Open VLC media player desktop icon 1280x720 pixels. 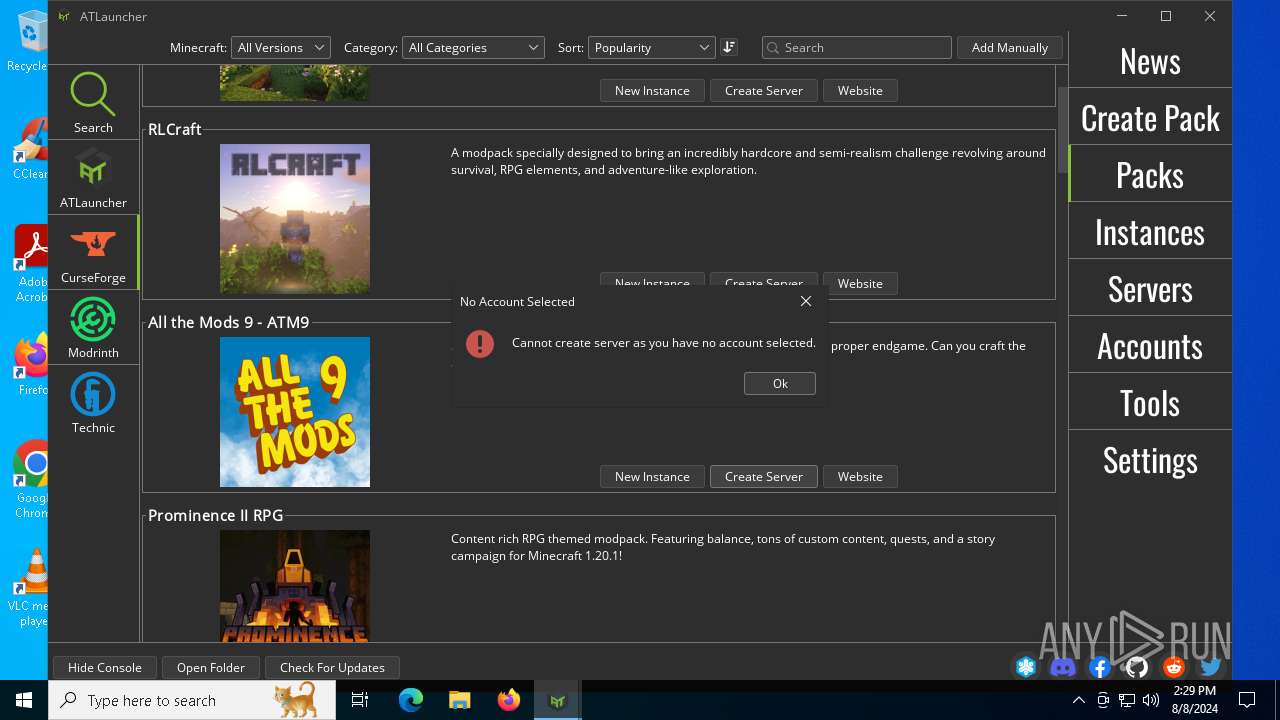pos(30,588)
